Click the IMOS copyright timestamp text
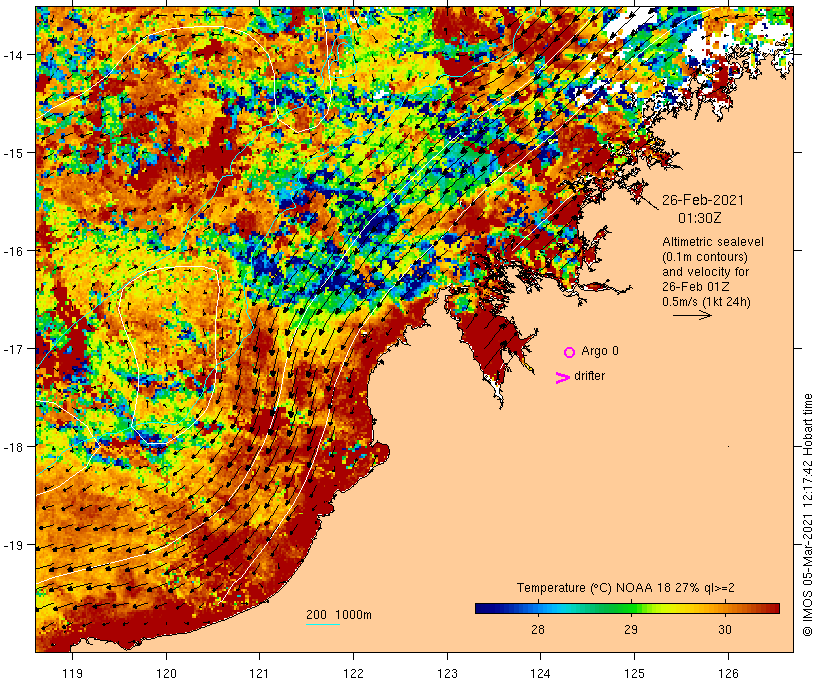This screenshot has height=680, width=820. pyautogui.click(x=807, y=515)
